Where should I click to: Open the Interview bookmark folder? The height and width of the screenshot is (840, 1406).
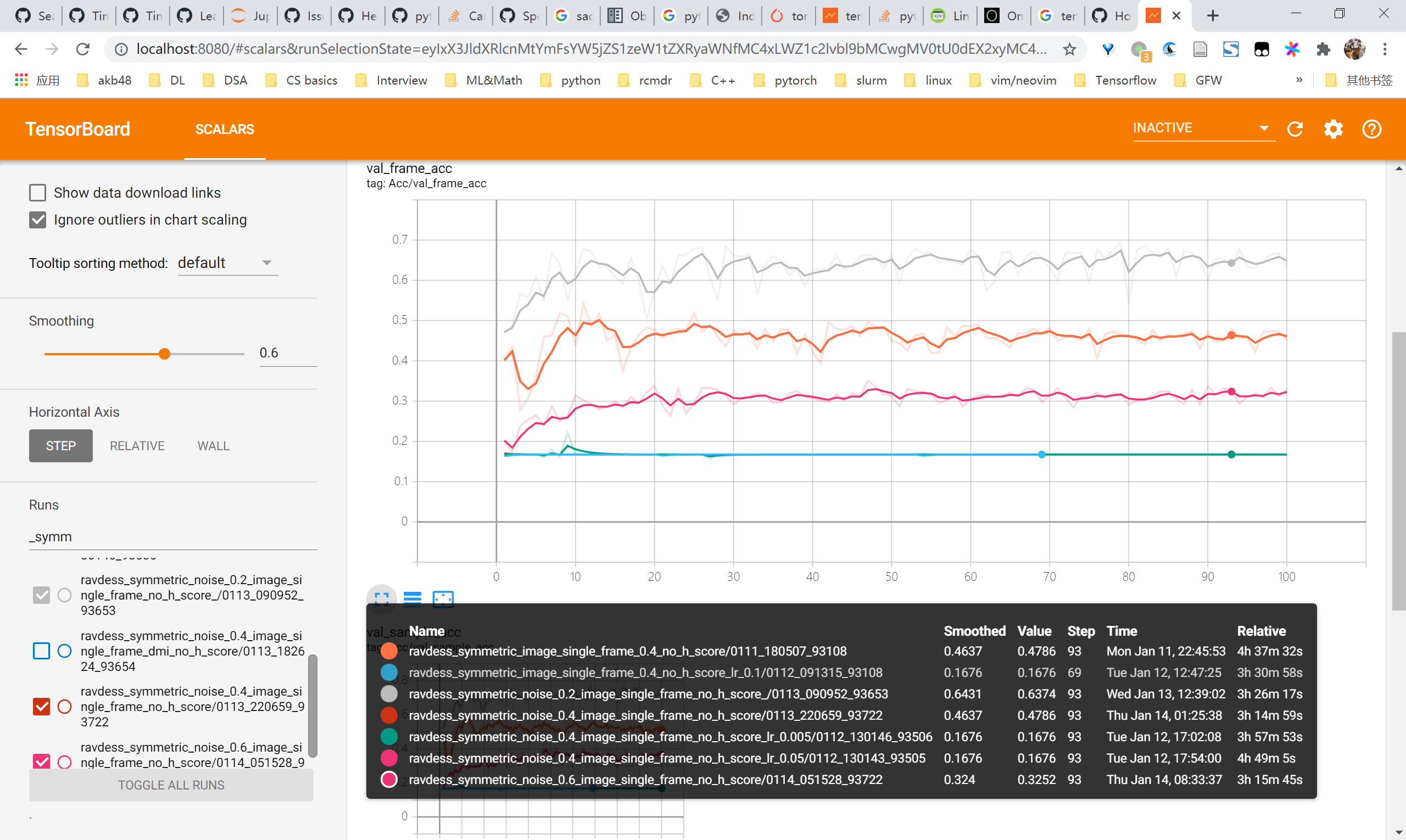(391, 80)
